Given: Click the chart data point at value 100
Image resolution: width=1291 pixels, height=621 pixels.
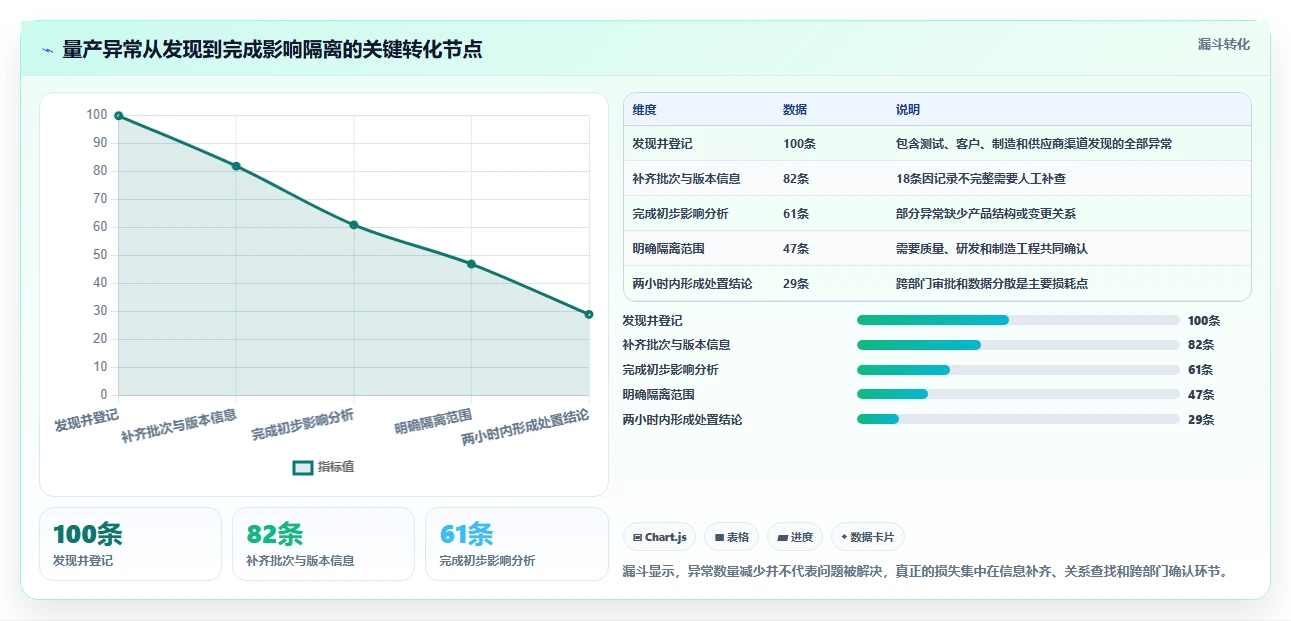Looking at the screenshot, I should tap(118, 116).
